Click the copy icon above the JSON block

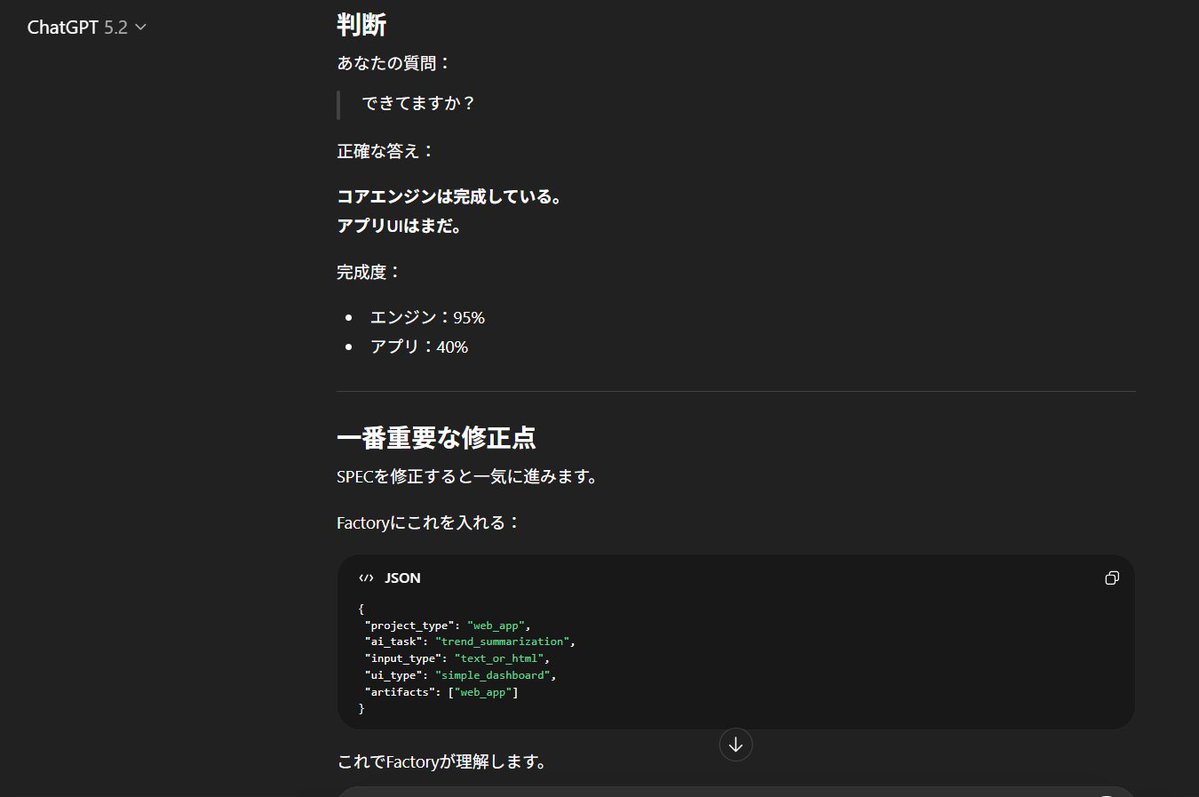1112,578
